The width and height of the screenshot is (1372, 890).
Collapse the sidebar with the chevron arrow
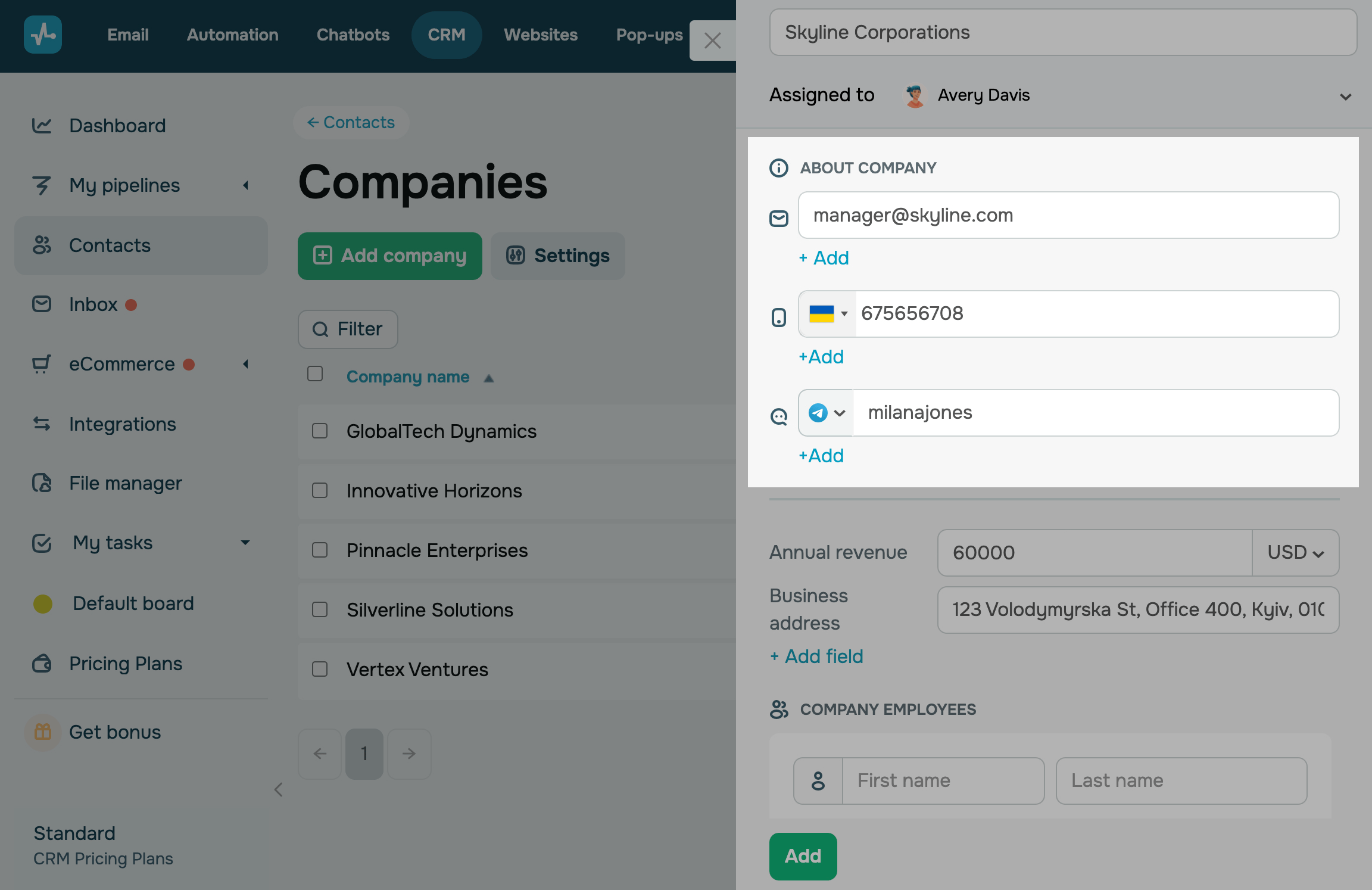(278, 790)
